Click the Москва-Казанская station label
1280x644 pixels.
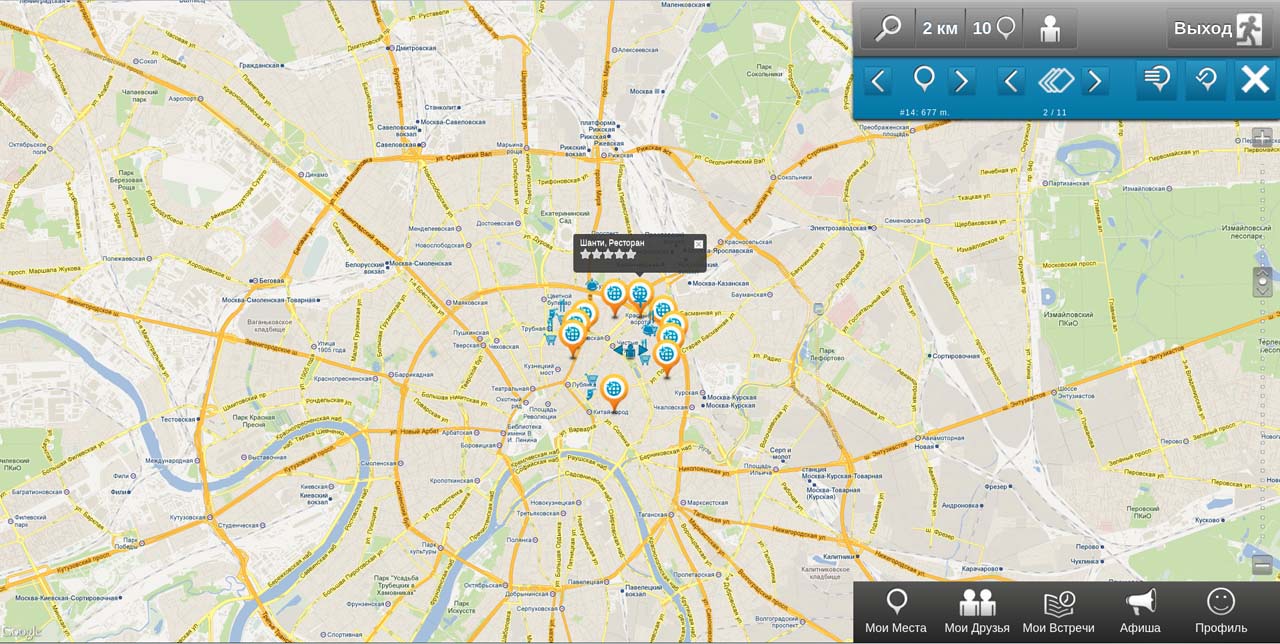point(723,284)
